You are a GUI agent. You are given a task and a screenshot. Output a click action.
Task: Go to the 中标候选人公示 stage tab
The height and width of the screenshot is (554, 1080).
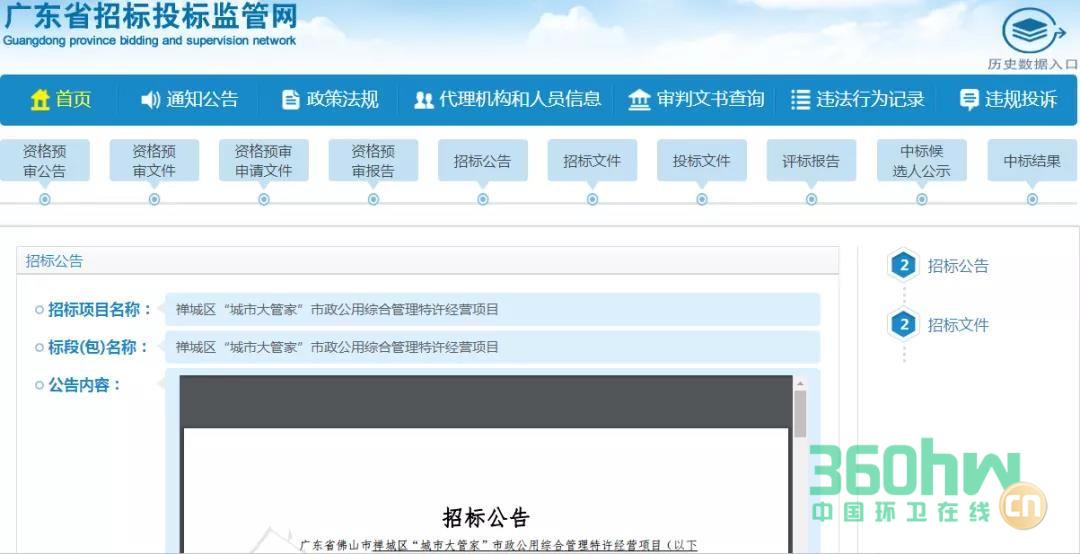(x=921, y=161)
